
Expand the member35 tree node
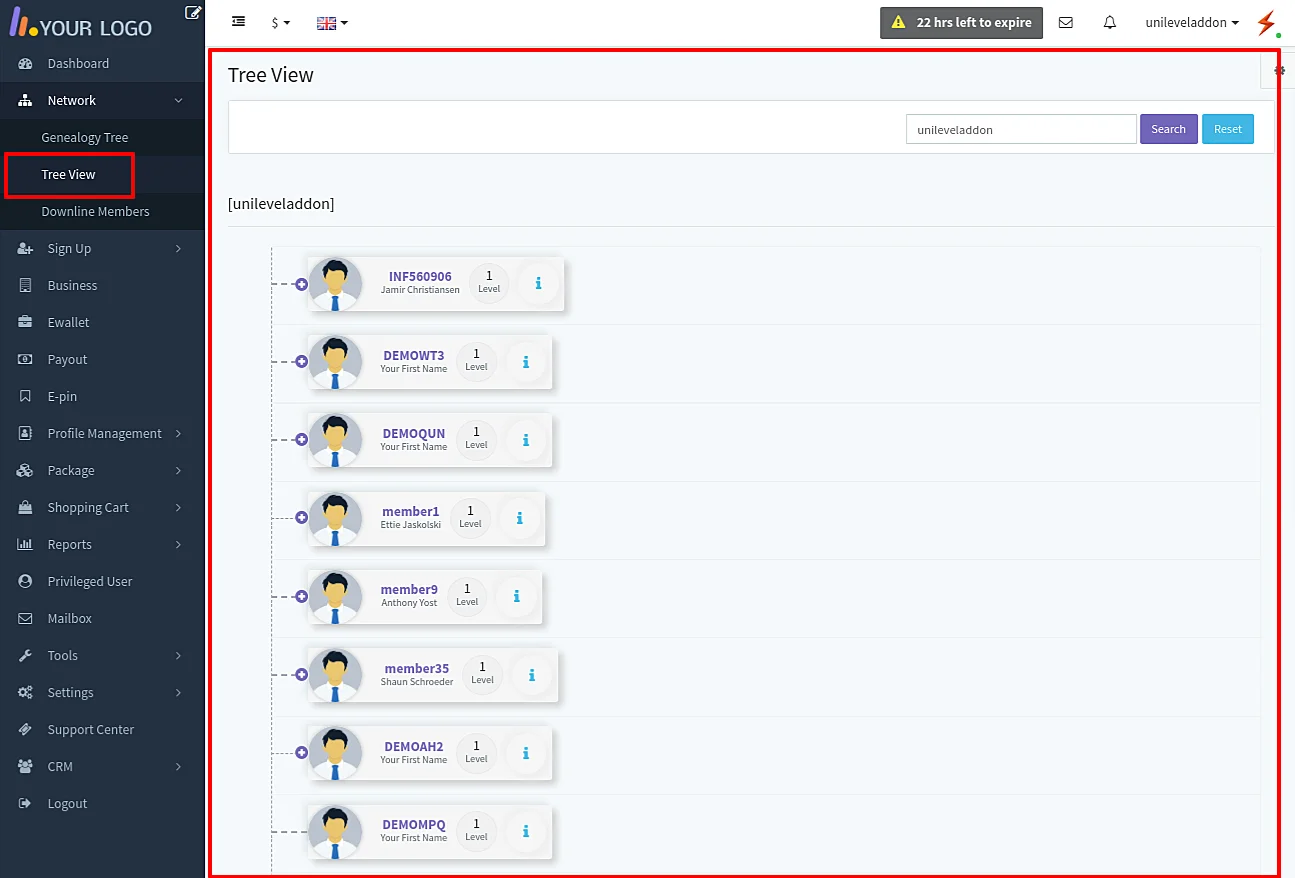point(301,675)
